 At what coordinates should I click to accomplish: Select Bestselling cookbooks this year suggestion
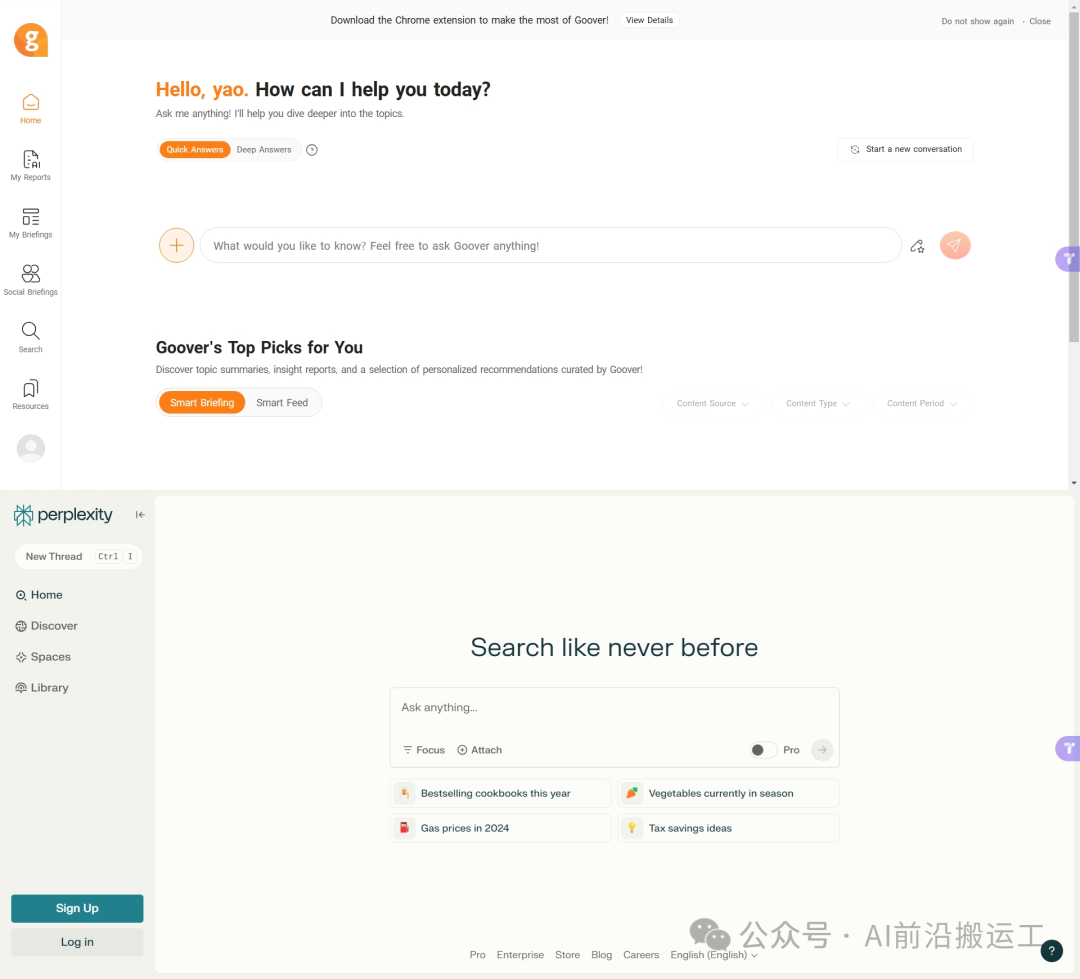click(501, 793)
